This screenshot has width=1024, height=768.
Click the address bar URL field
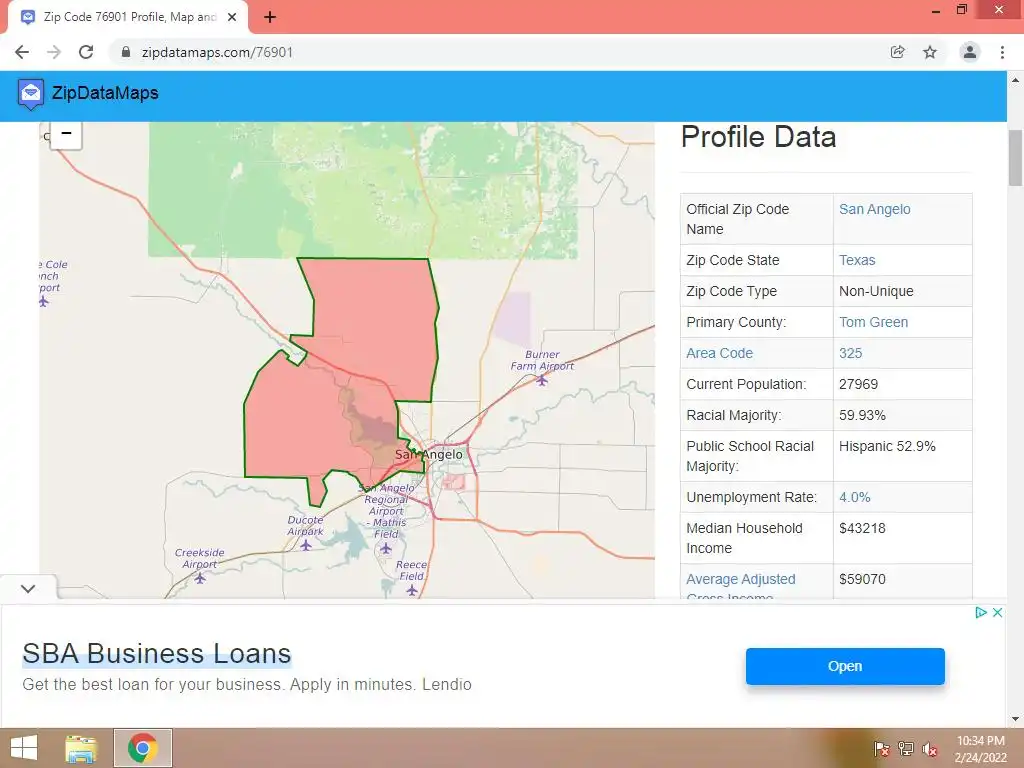[x=496, y=52]
